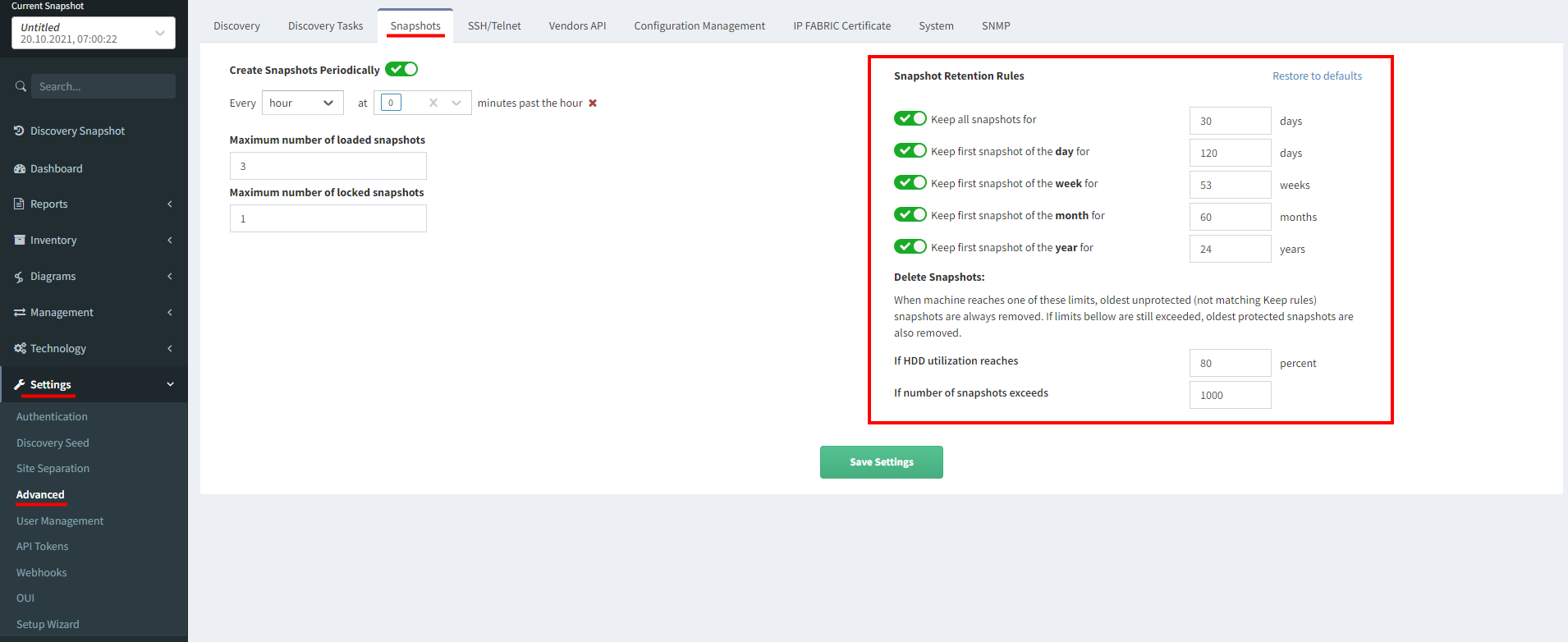Switch to the Discovery Tasks tab
The image size is (1568, 642).
pos(325,25)
